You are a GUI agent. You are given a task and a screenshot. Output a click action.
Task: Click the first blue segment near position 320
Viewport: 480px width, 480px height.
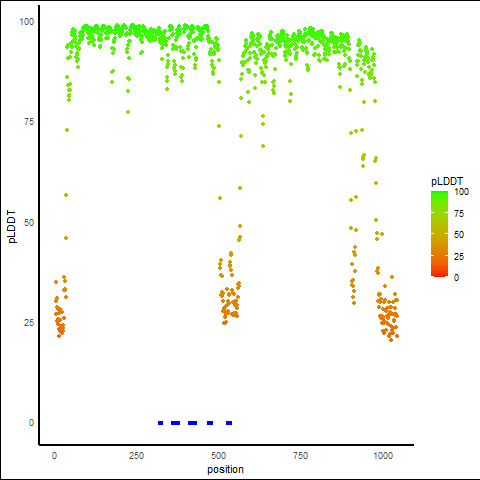tap(160, 423)
